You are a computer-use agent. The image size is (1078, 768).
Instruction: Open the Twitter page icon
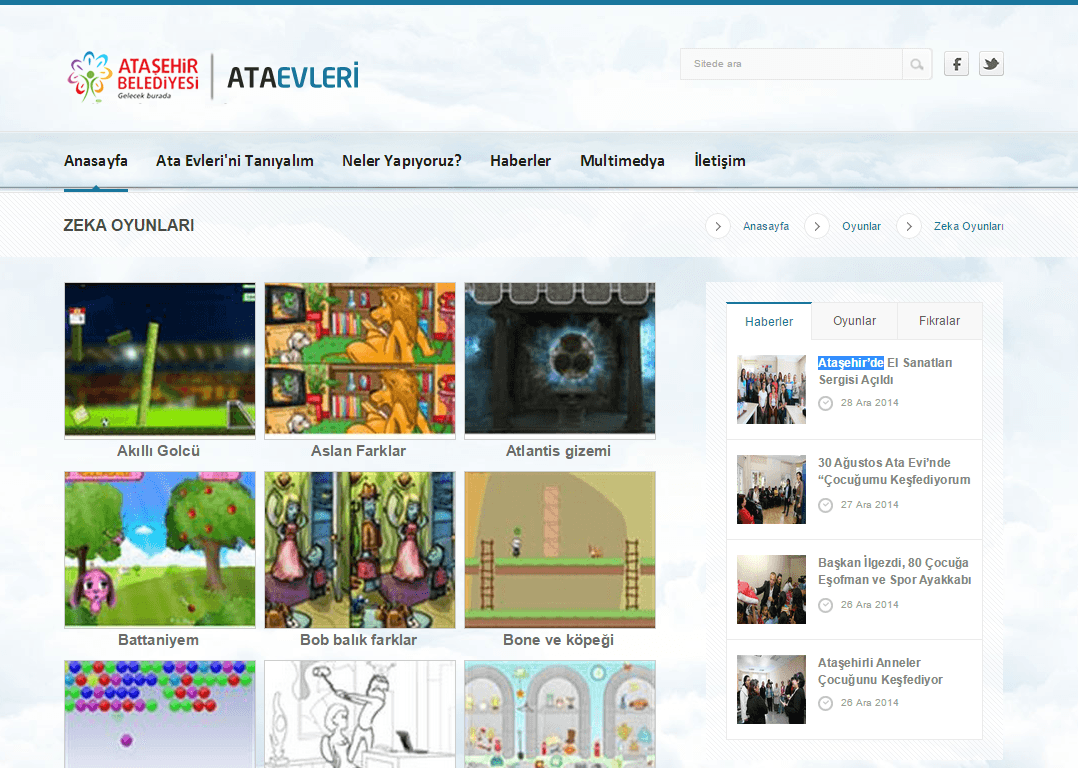click(x=991, y=64)
